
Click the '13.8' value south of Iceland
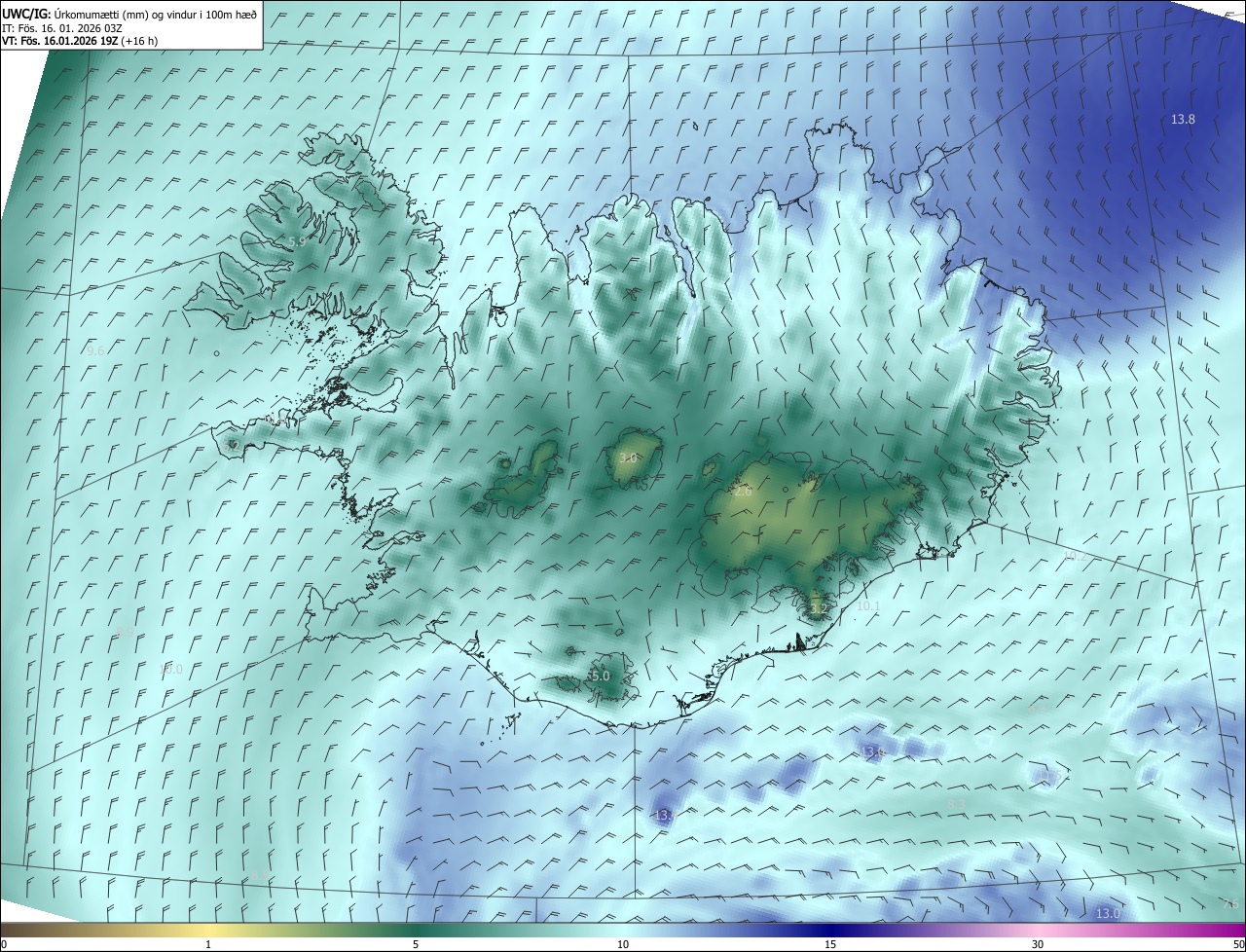point(872,751)
